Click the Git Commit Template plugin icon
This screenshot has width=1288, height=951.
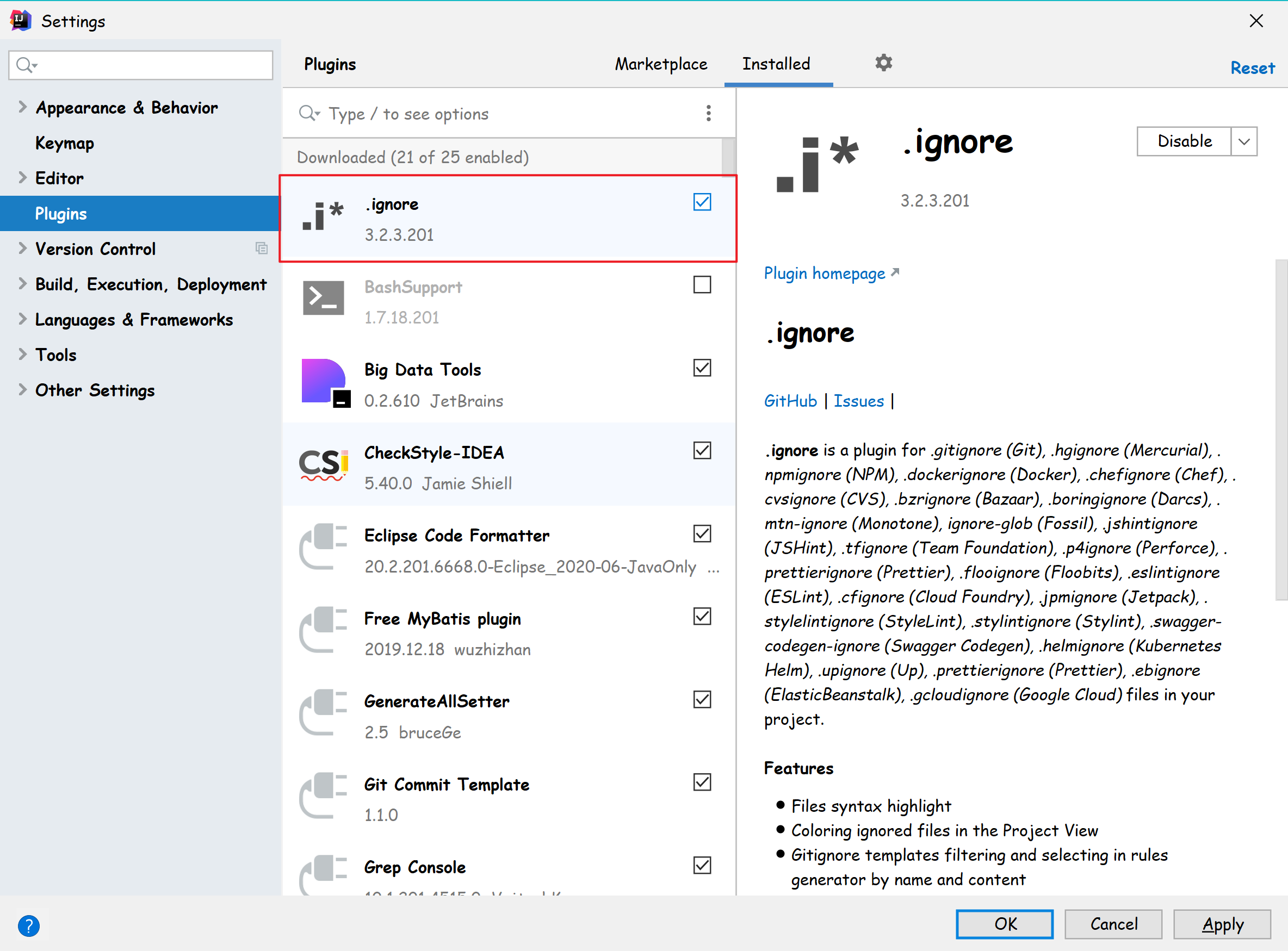coord(323,795)
